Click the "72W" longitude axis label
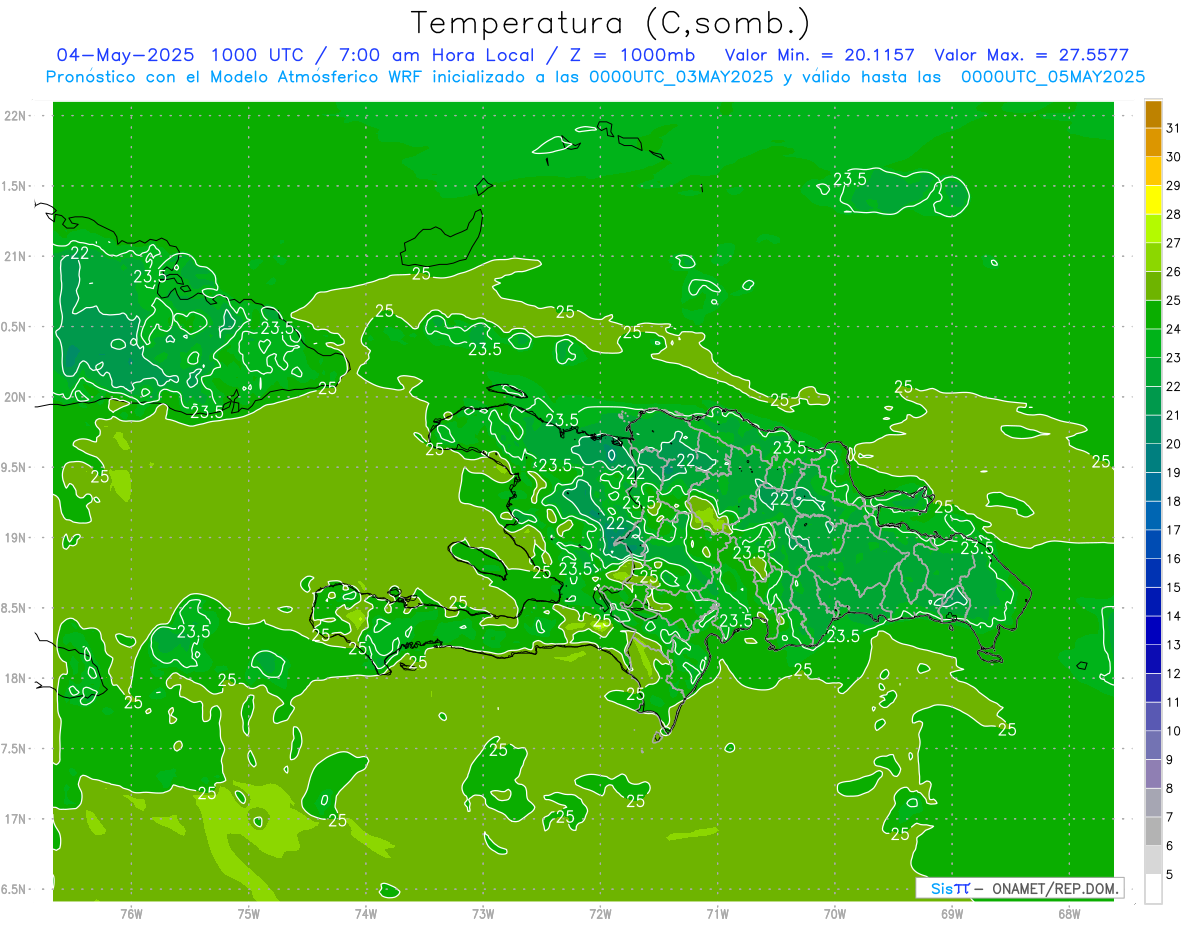The image size is (1200, 927). click(x=600, y=913)
